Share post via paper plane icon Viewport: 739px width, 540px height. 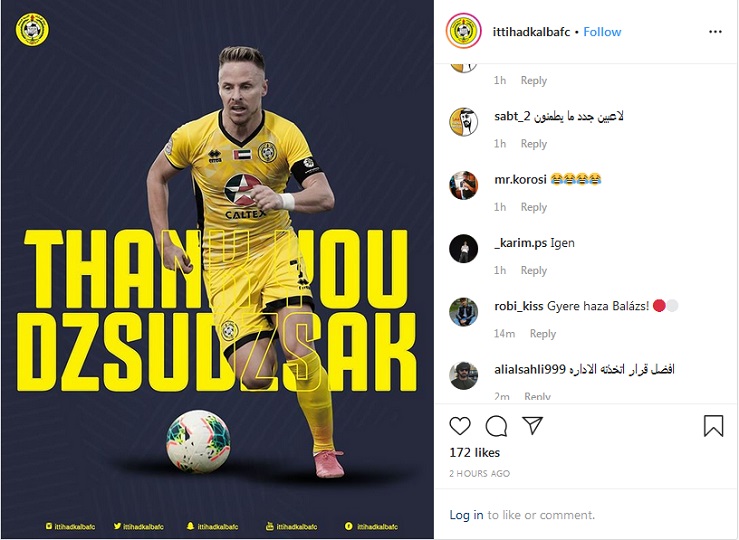point(533,425)
